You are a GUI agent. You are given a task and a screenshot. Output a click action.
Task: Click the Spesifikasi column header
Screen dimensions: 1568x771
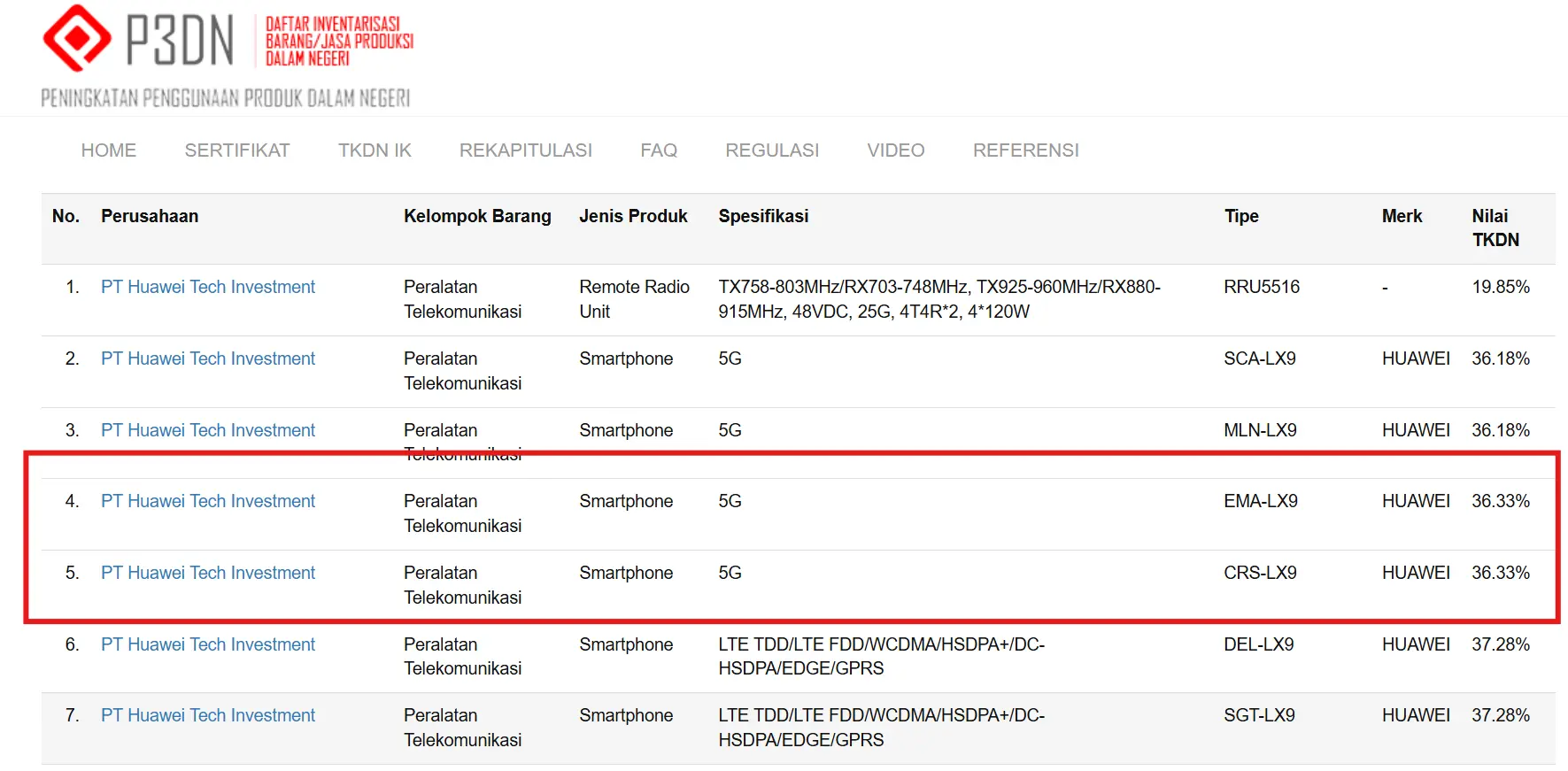[x=763, y=216]
